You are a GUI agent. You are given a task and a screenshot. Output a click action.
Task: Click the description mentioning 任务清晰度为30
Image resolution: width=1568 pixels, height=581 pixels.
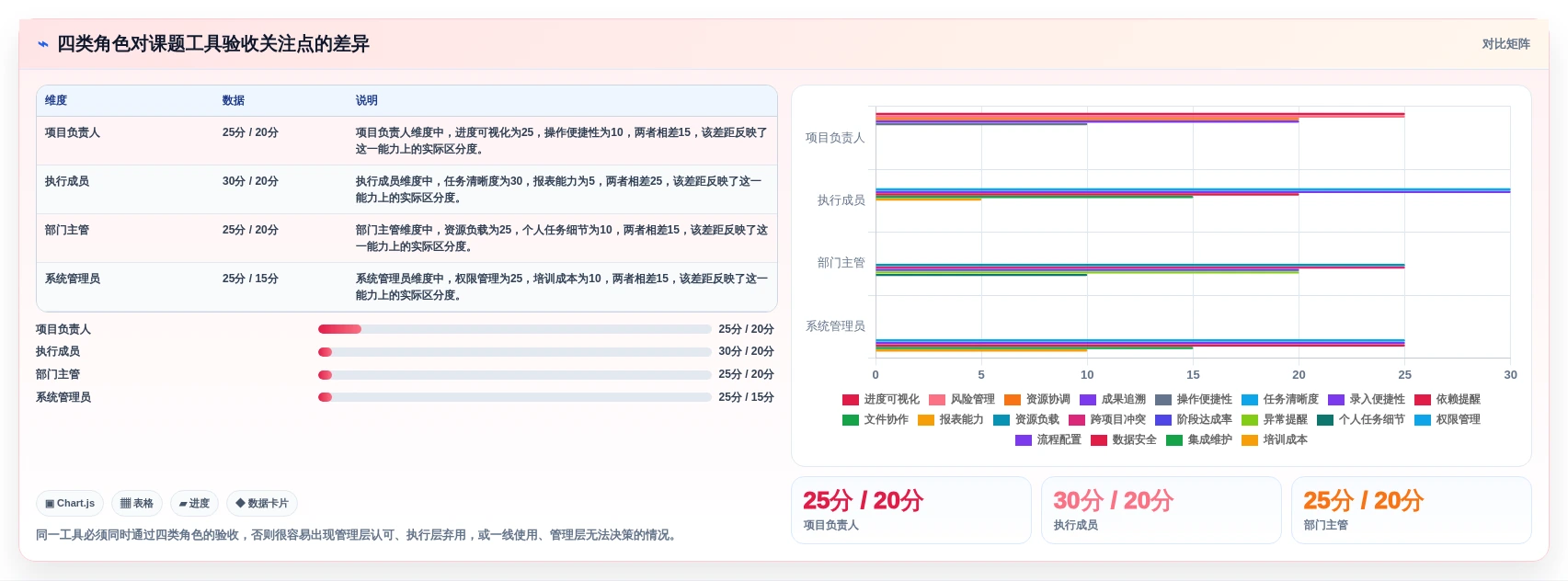click(x=562, y=189)
